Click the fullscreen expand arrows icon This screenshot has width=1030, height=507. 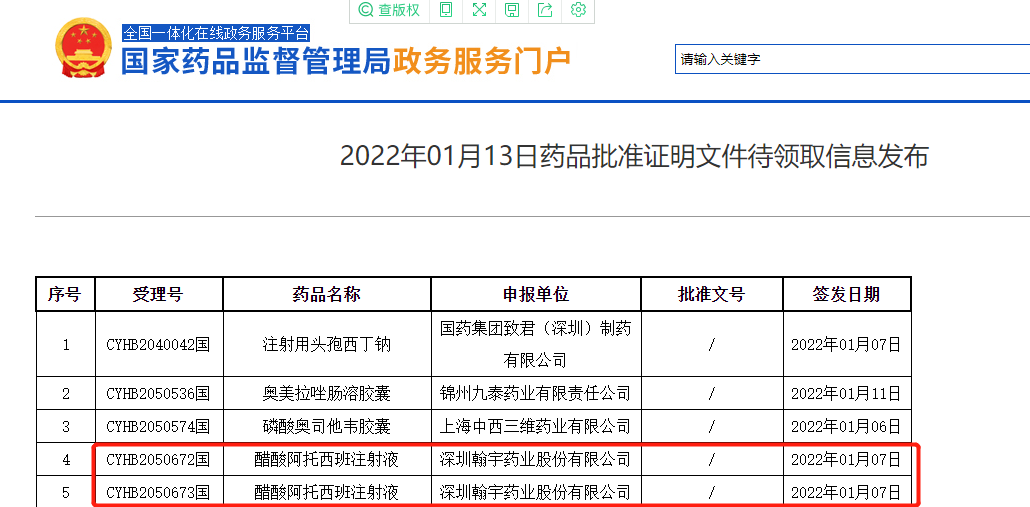tap(479, 10)
